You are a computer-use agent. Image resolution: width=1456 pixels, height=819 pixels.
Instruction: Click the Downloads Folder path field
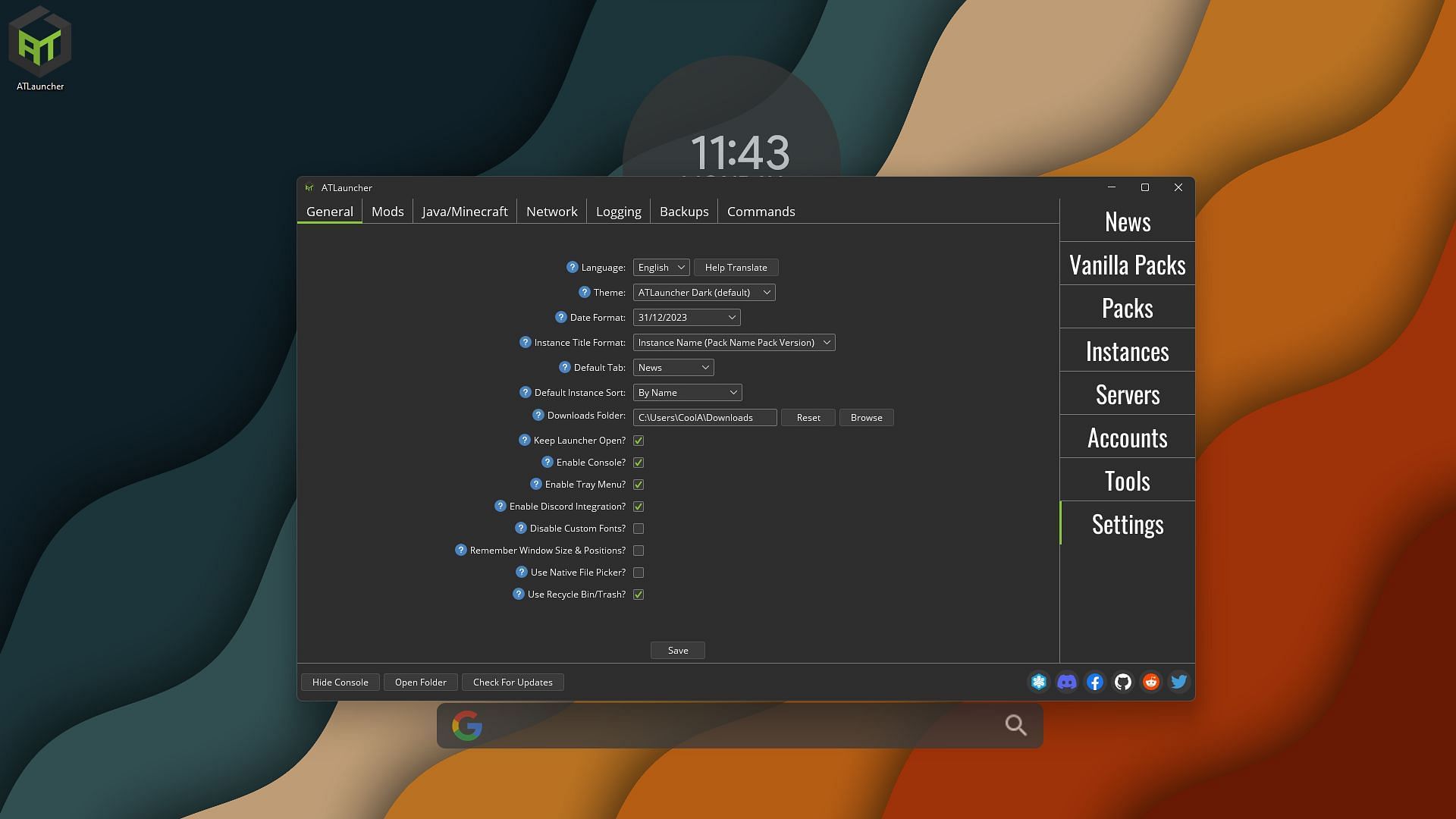(x=705, y=417)
